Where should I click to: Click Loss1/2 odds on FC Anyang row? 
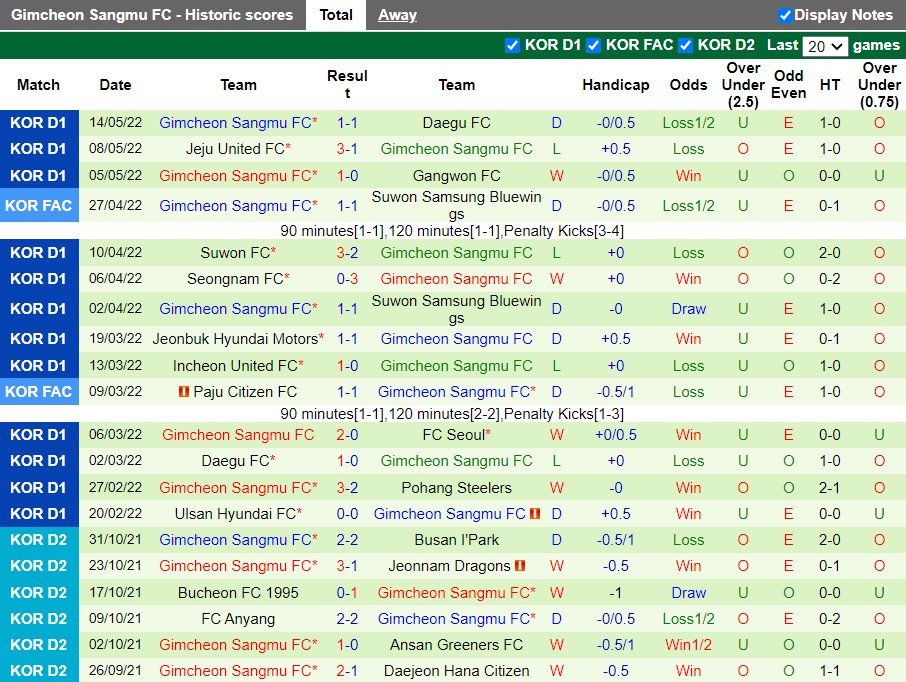point(688,619)
